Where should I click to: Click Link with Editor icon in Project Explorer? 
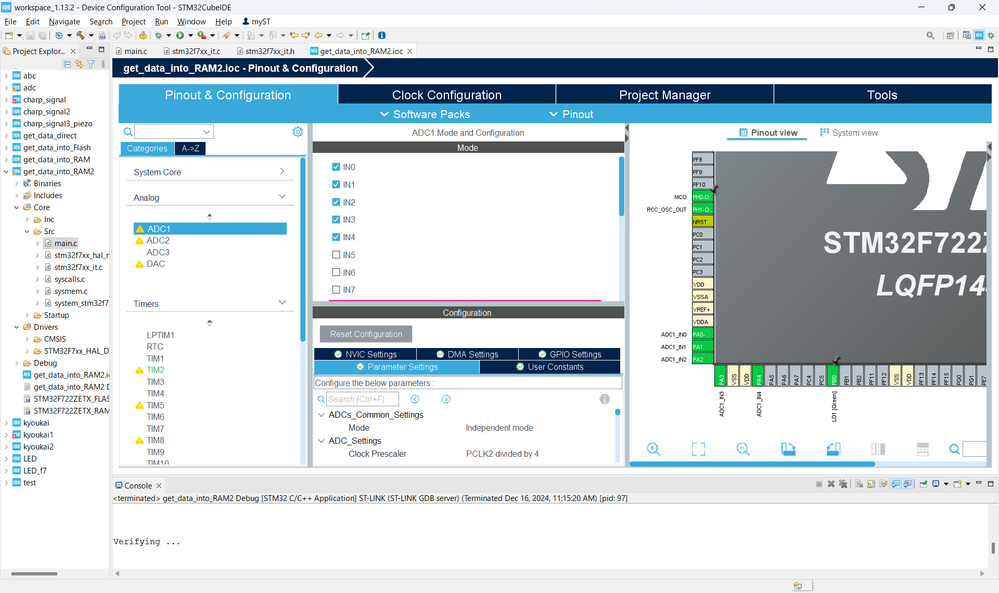click(79, 64)
